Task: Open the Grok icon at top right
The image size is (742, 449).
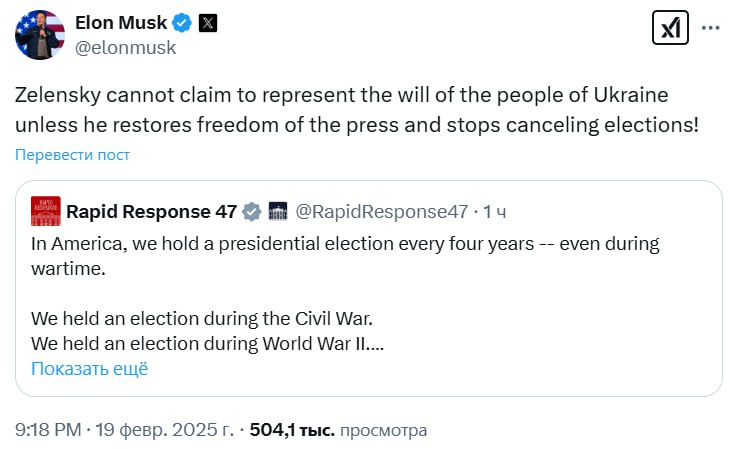Action: (x=669, y=29)
